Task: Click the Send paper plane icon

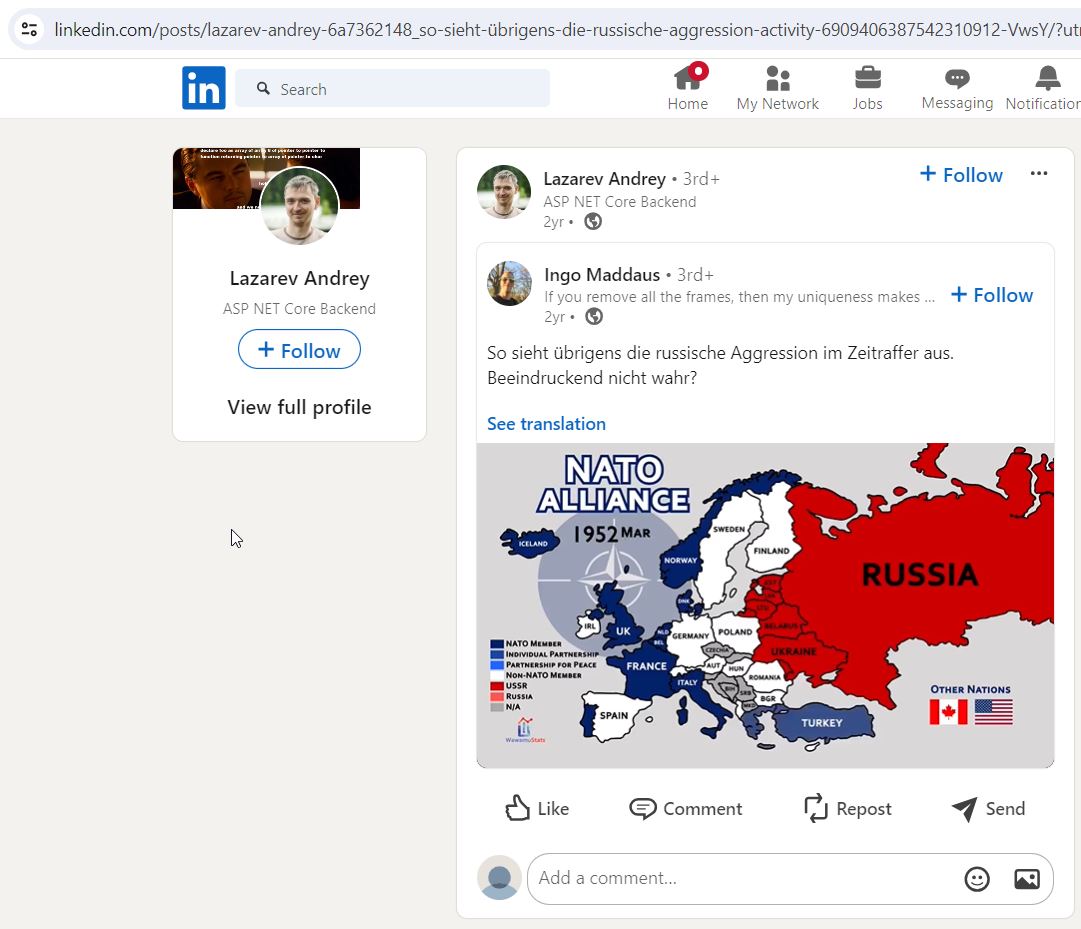Action: pyautogui.click(x=964, y=808)
